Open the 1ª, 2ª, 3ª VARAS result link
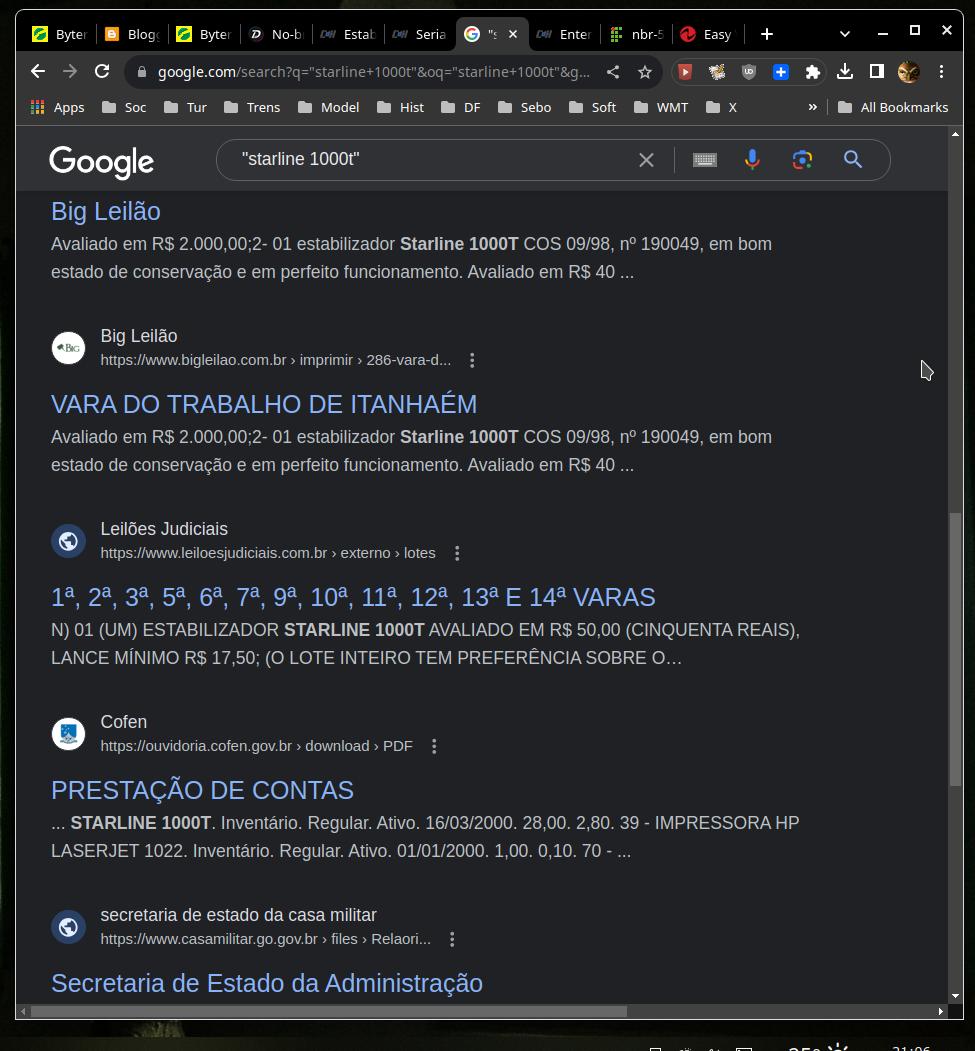 pos(353,598)
